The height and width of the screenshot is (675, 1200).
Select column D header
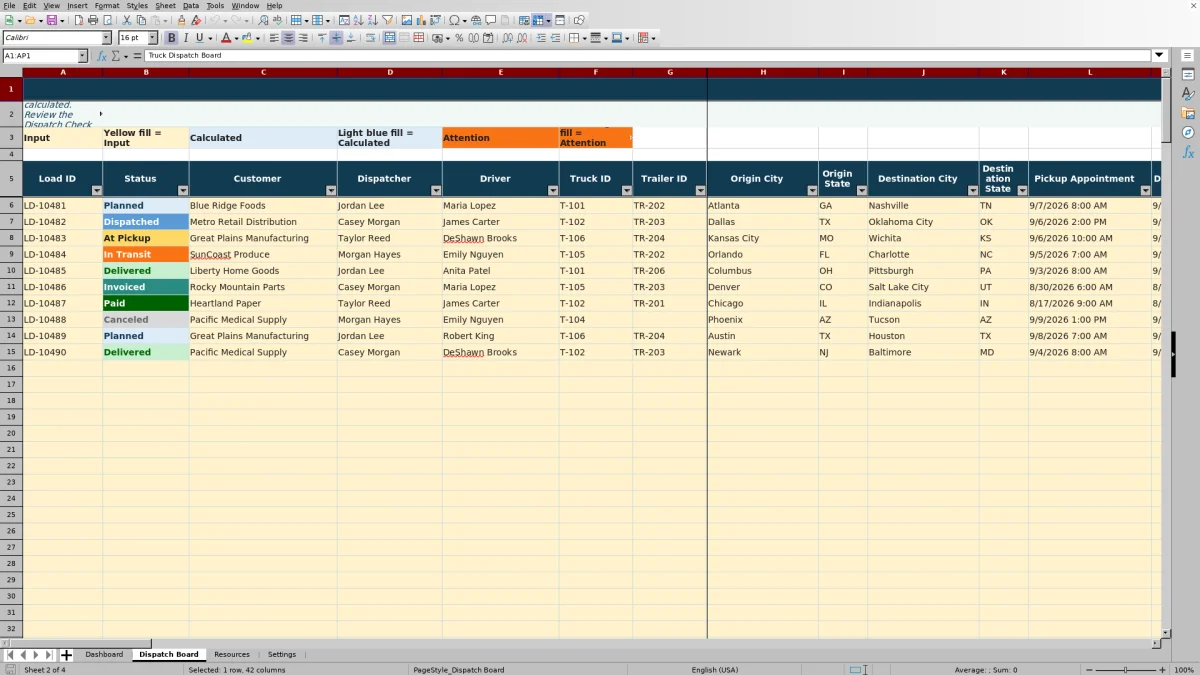click(x=390, y=73)
